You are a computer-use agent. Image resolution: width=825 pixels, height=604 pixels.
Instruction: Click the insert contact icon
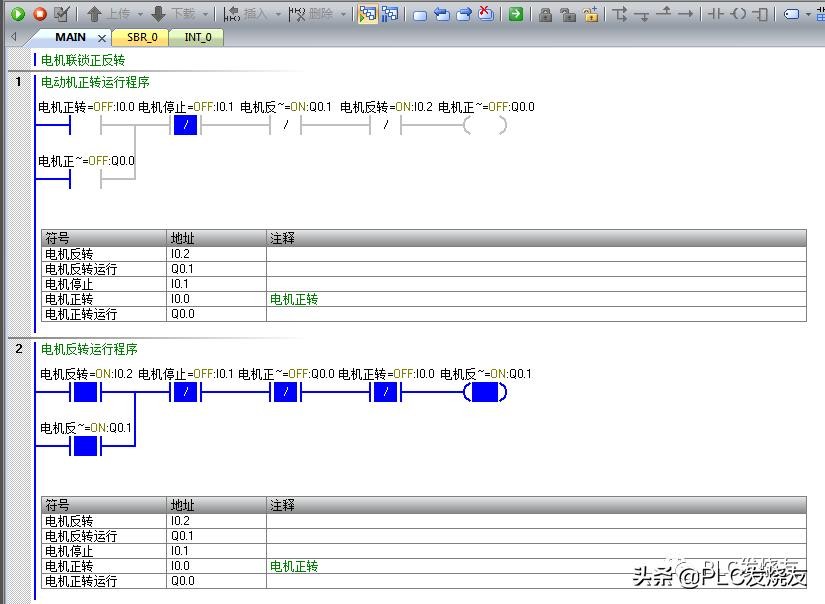pos(716,14)
